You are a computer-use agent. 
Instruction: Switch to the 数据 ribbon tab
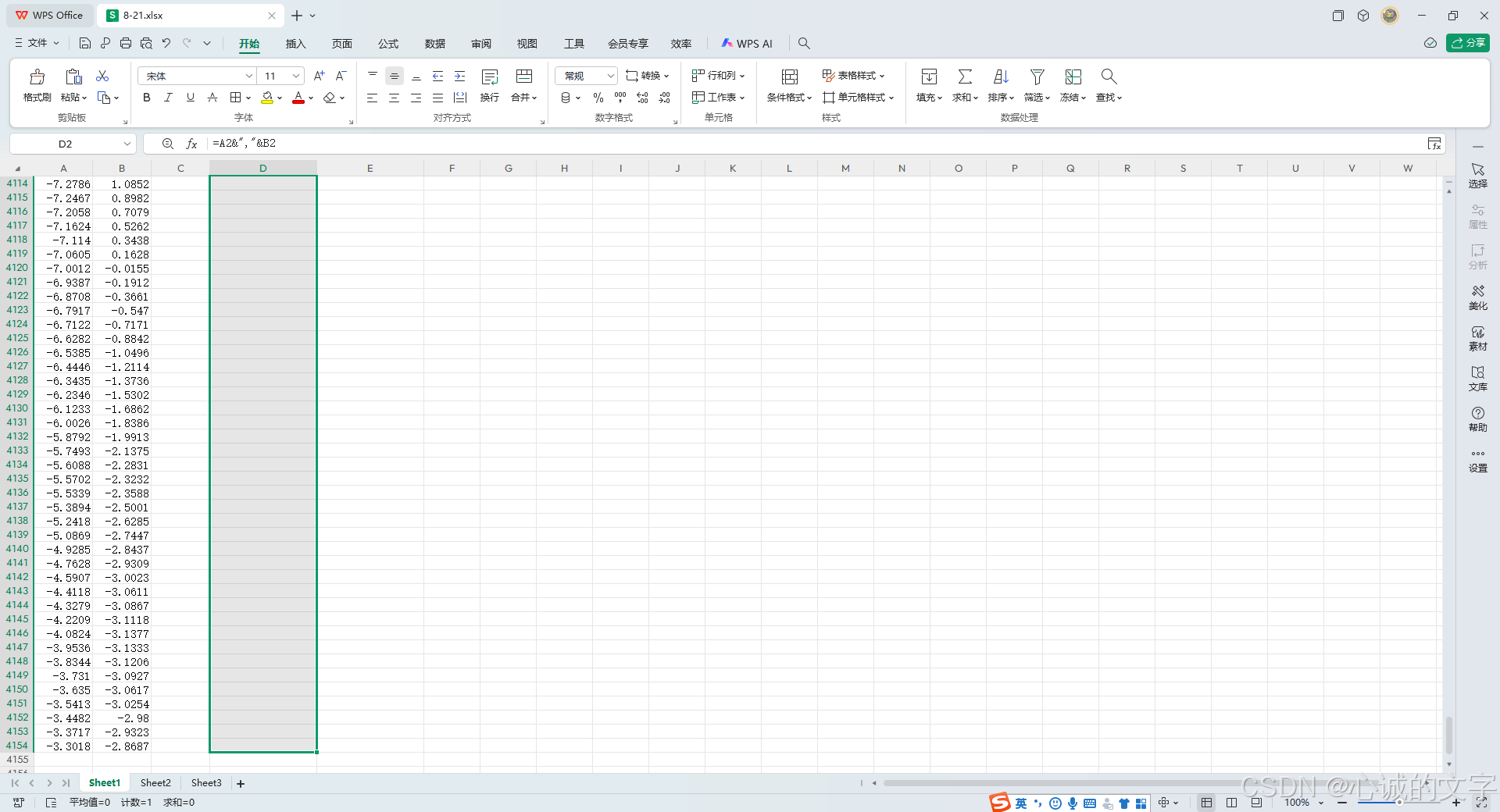[x=435, y=44]
